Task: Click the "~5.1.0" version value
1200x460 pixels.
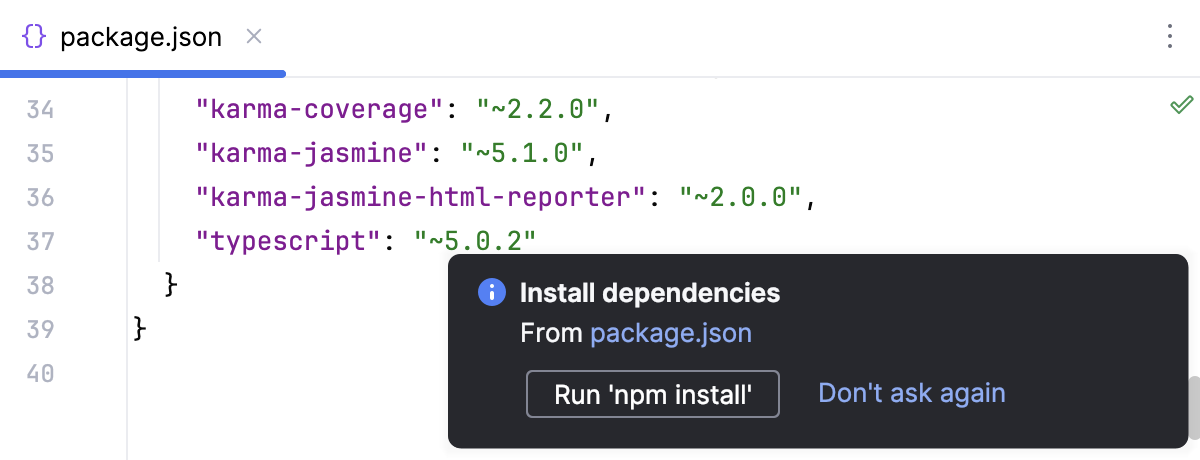Action: [x=521, y=154]
